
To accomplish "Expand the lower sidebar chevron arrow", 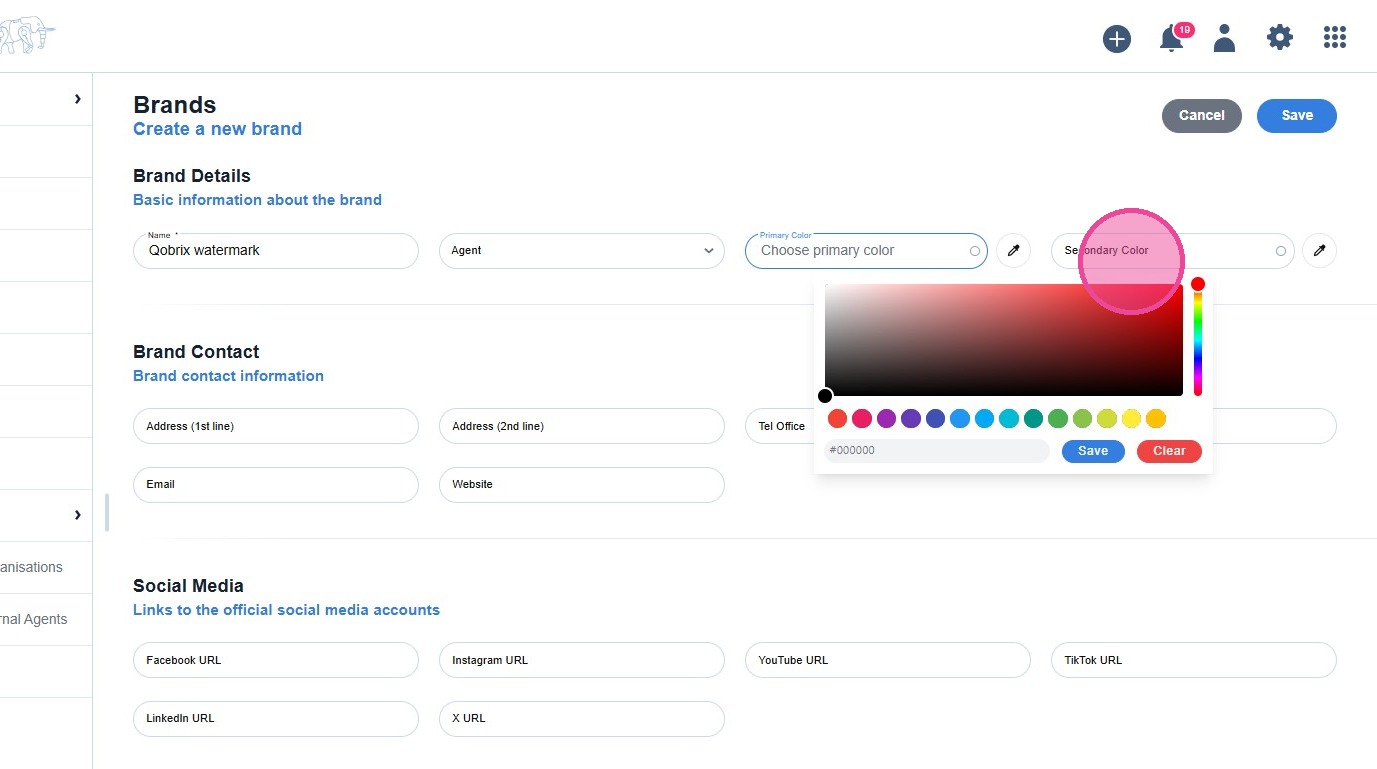I will (x=77, y=515).
